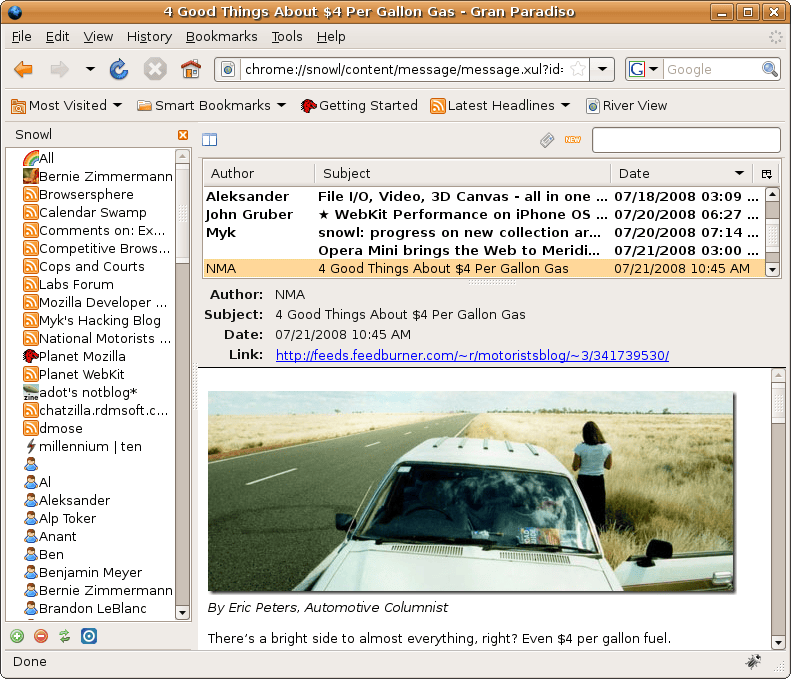Image resolution: width=791 pixels, height=679 pixels.
Task: Click the pencil mark-read icon
Action: (547, 140)
